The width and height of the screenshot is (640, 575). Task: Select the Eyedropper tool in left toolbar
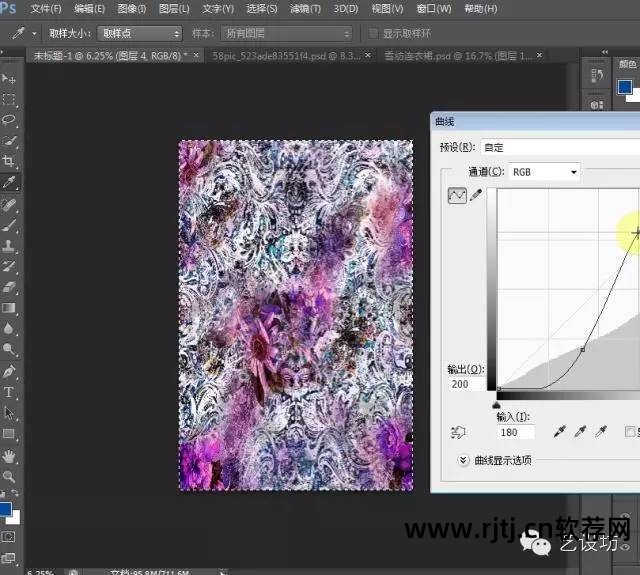[x=9, y=182]
